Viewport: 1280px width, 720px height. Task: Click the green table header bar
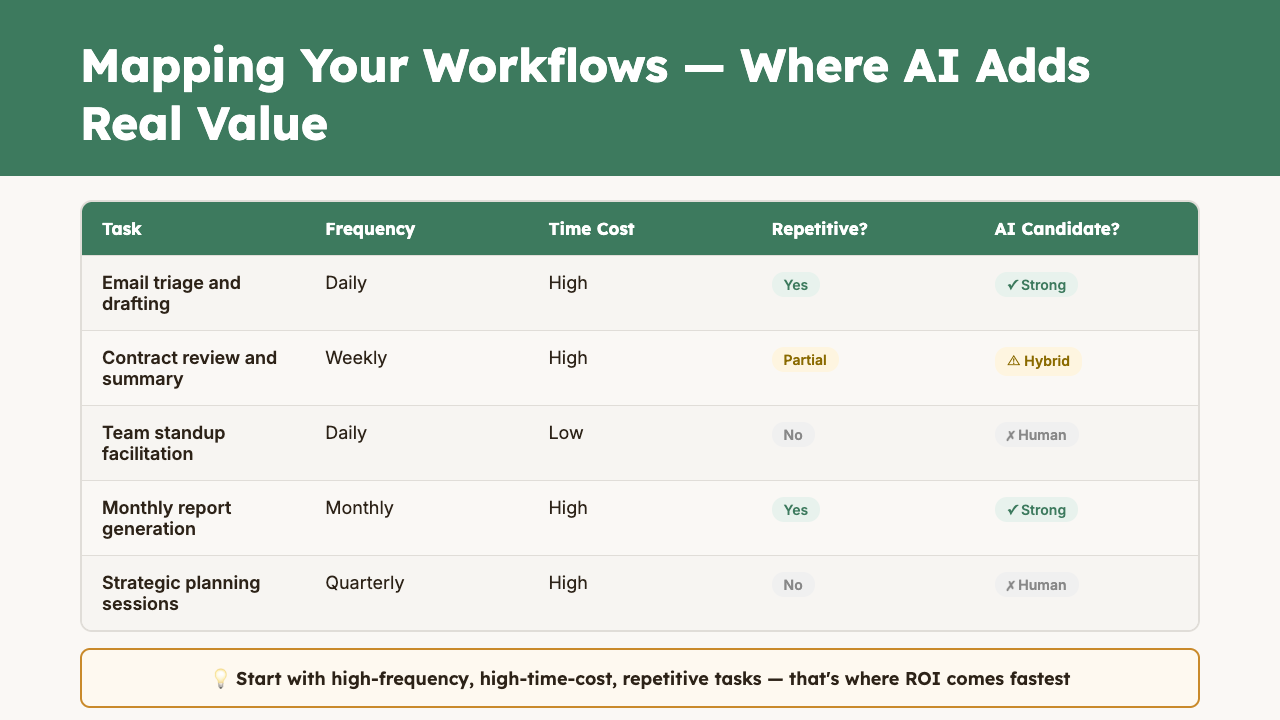(640, 229)
